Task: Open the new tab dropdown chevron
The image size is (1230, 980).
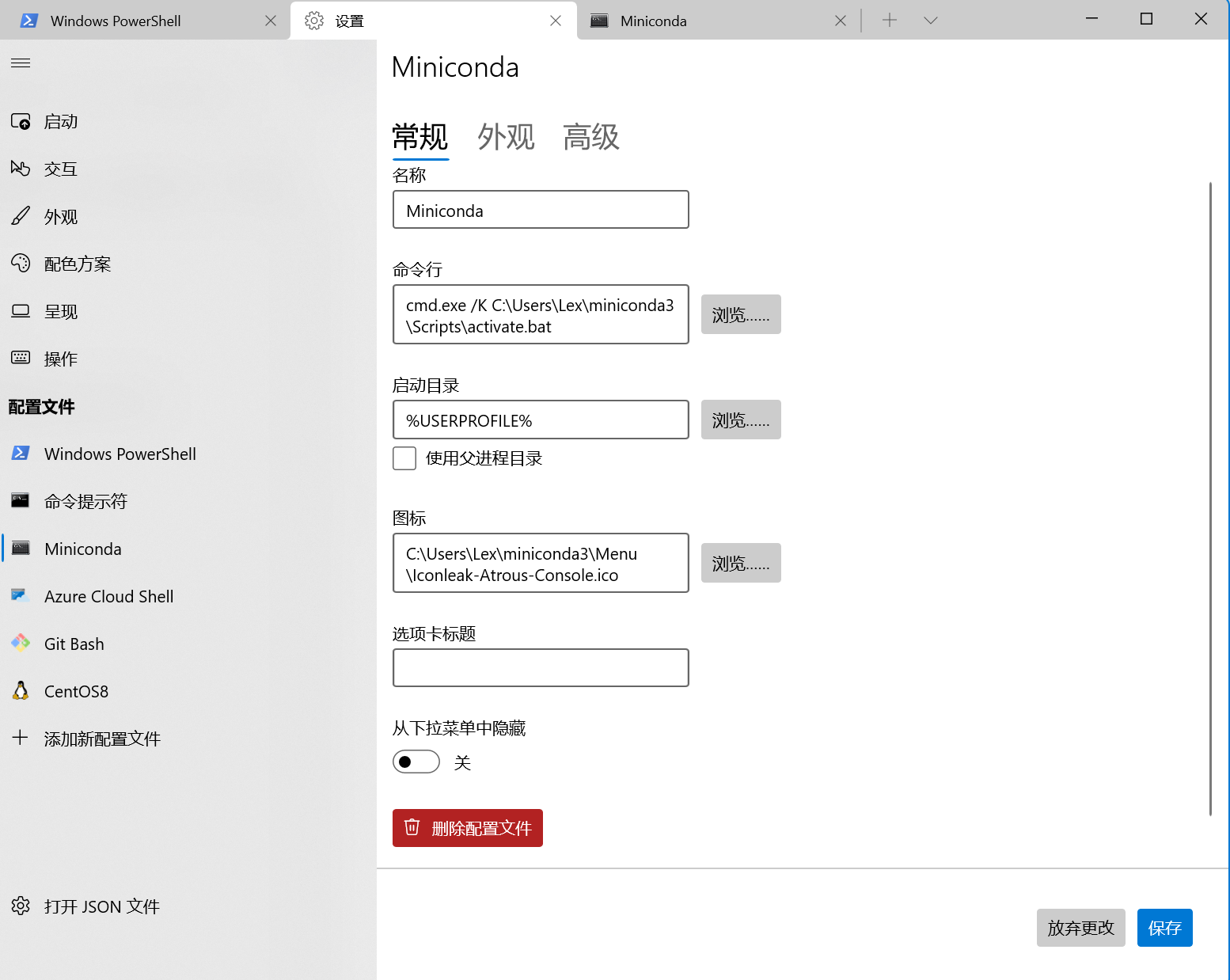Action: (930, 20)
